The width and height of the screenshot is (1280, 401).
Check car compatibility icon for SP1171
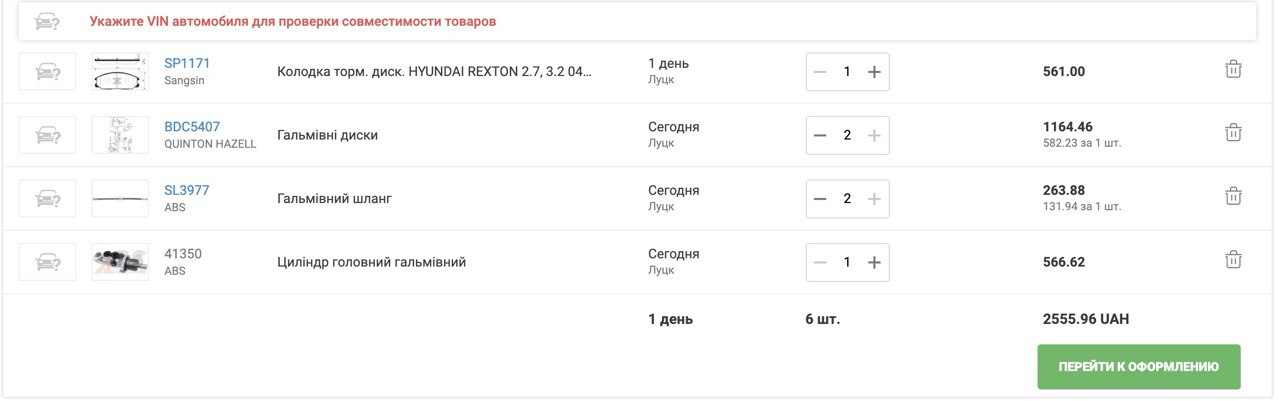coord(48,71)
